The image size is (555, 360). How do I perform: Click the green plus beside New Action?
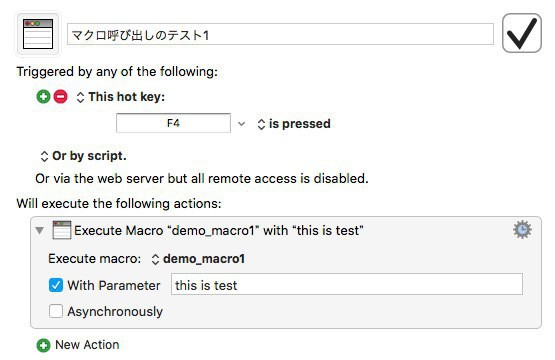tap(43, 345)
